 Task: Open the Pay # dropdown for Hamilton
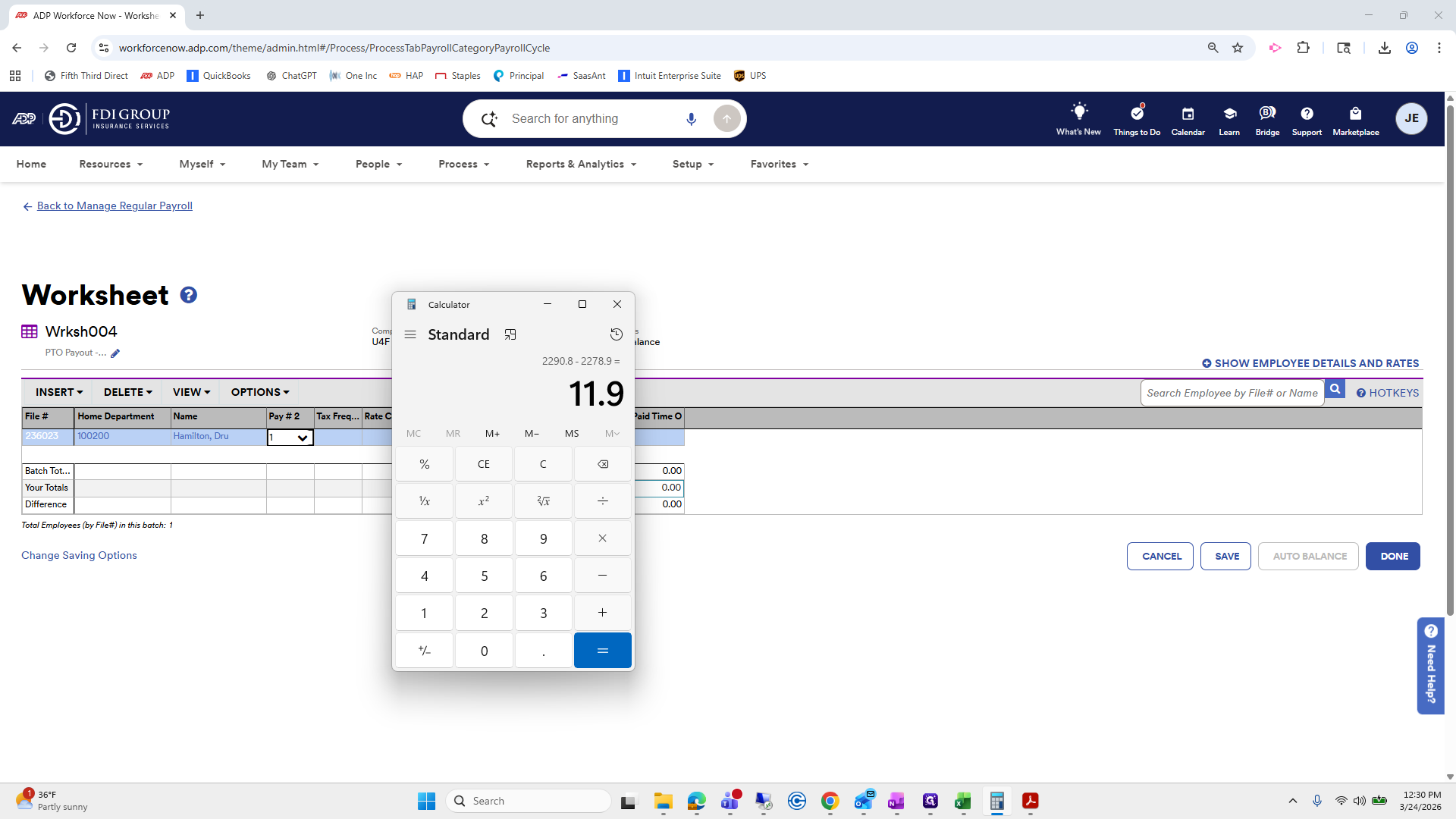[x=302, y=438]
